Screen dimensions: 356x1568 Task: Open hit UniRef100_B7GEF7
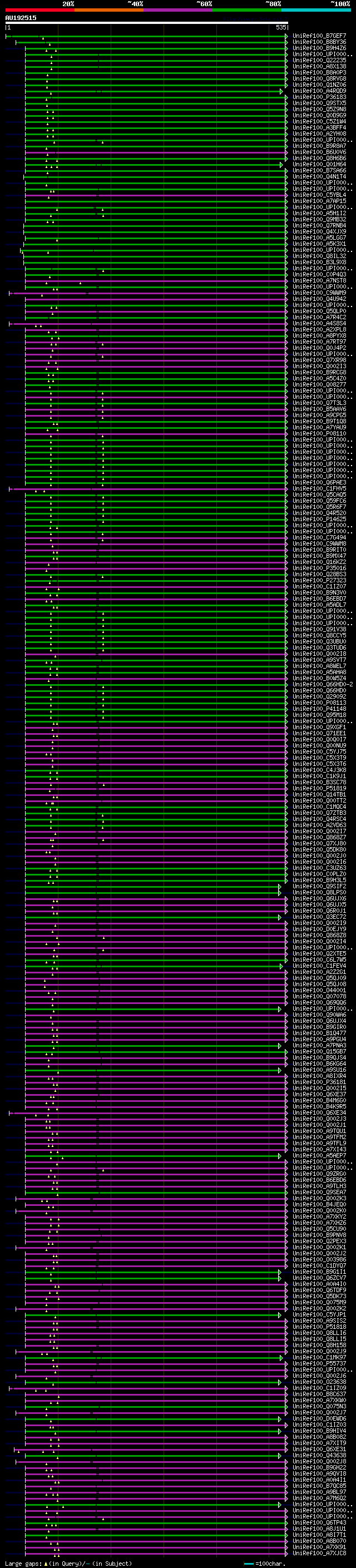pyautogui.click(x=319, y=36)
